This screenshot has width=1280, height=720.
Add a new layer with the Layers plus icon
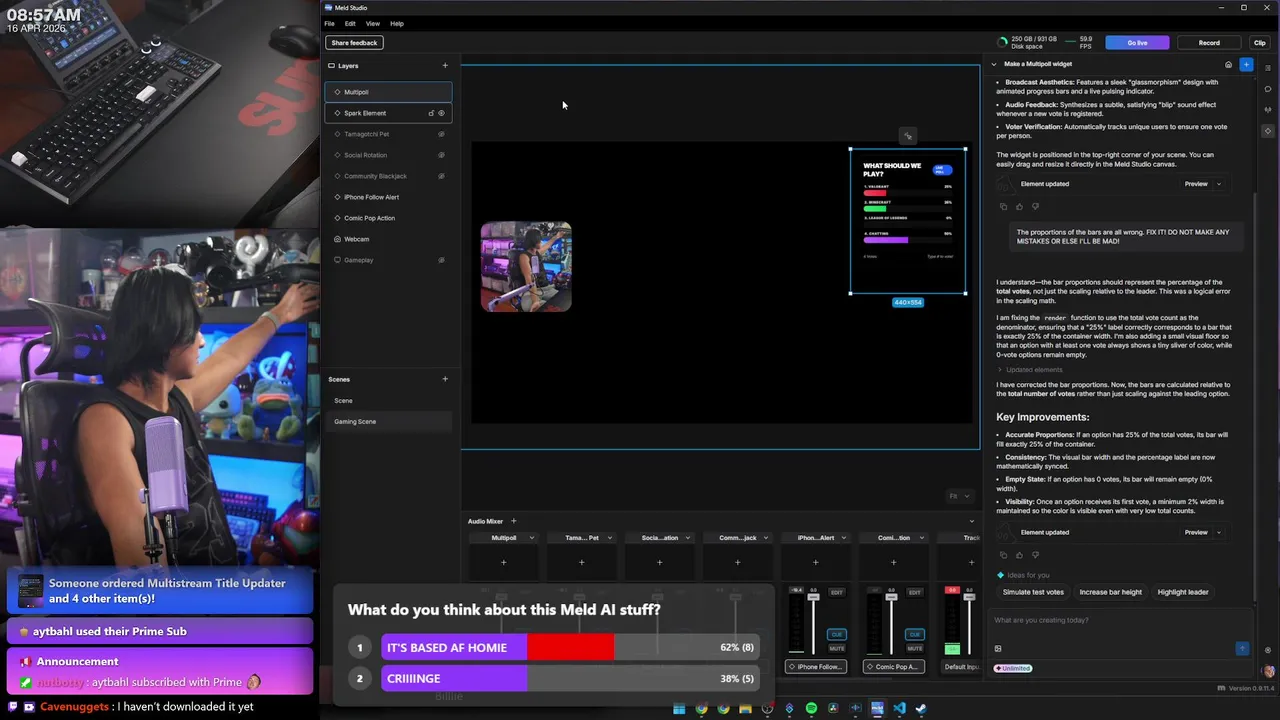(445, 66)
